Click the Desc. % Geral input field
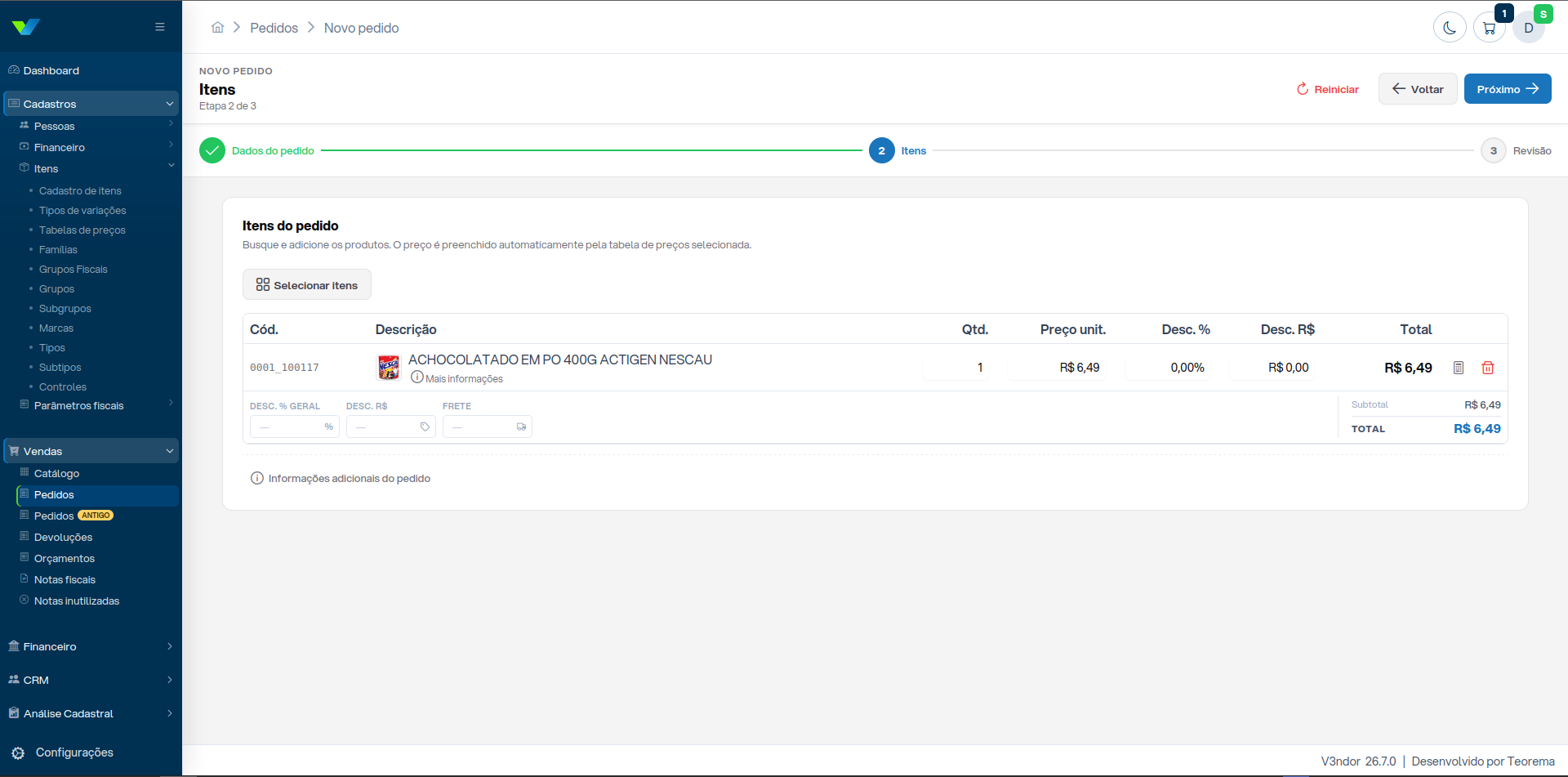This screenshot has height=777, width=1568. (295, 426)
